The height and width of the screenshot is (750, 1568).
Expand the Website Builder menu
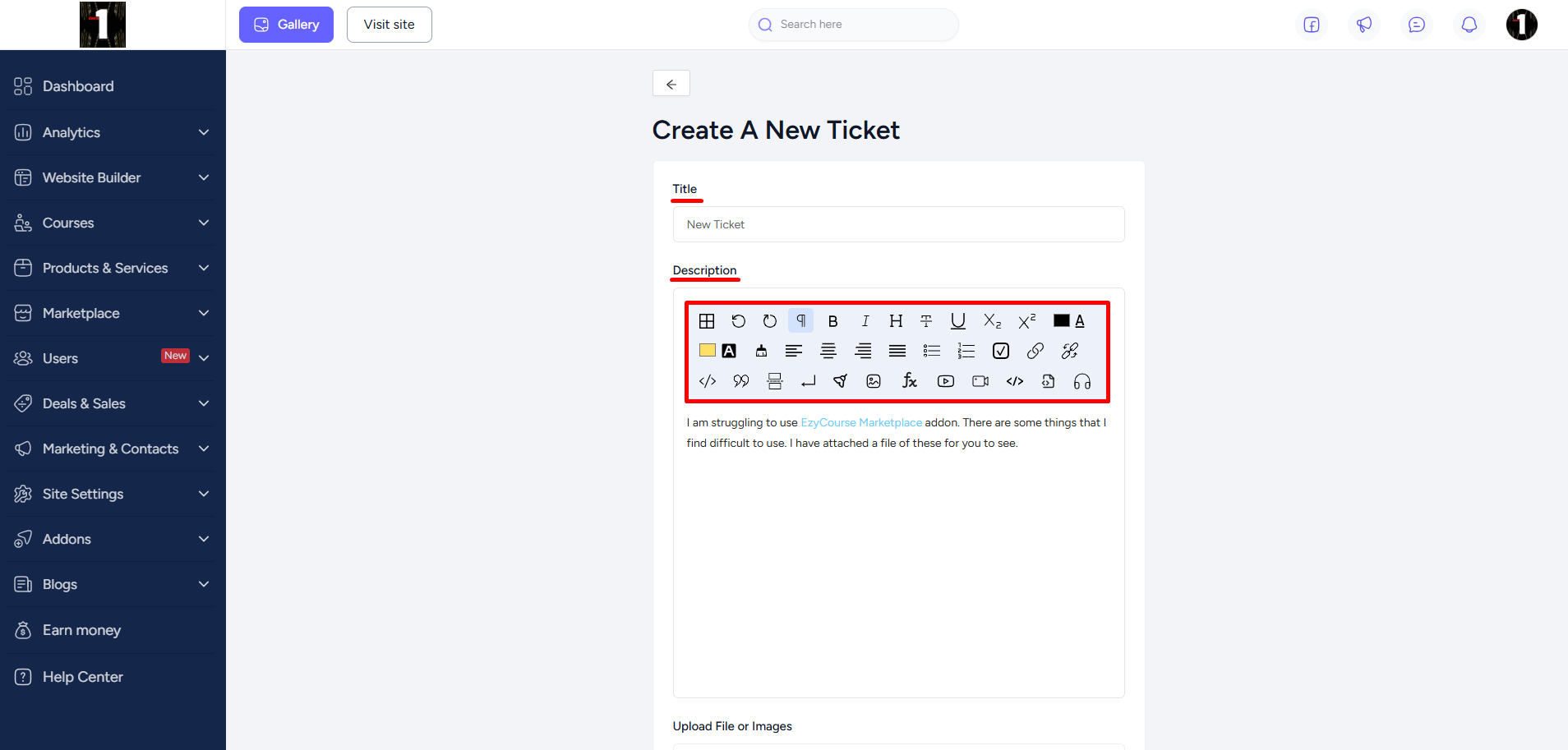(113, 177)
